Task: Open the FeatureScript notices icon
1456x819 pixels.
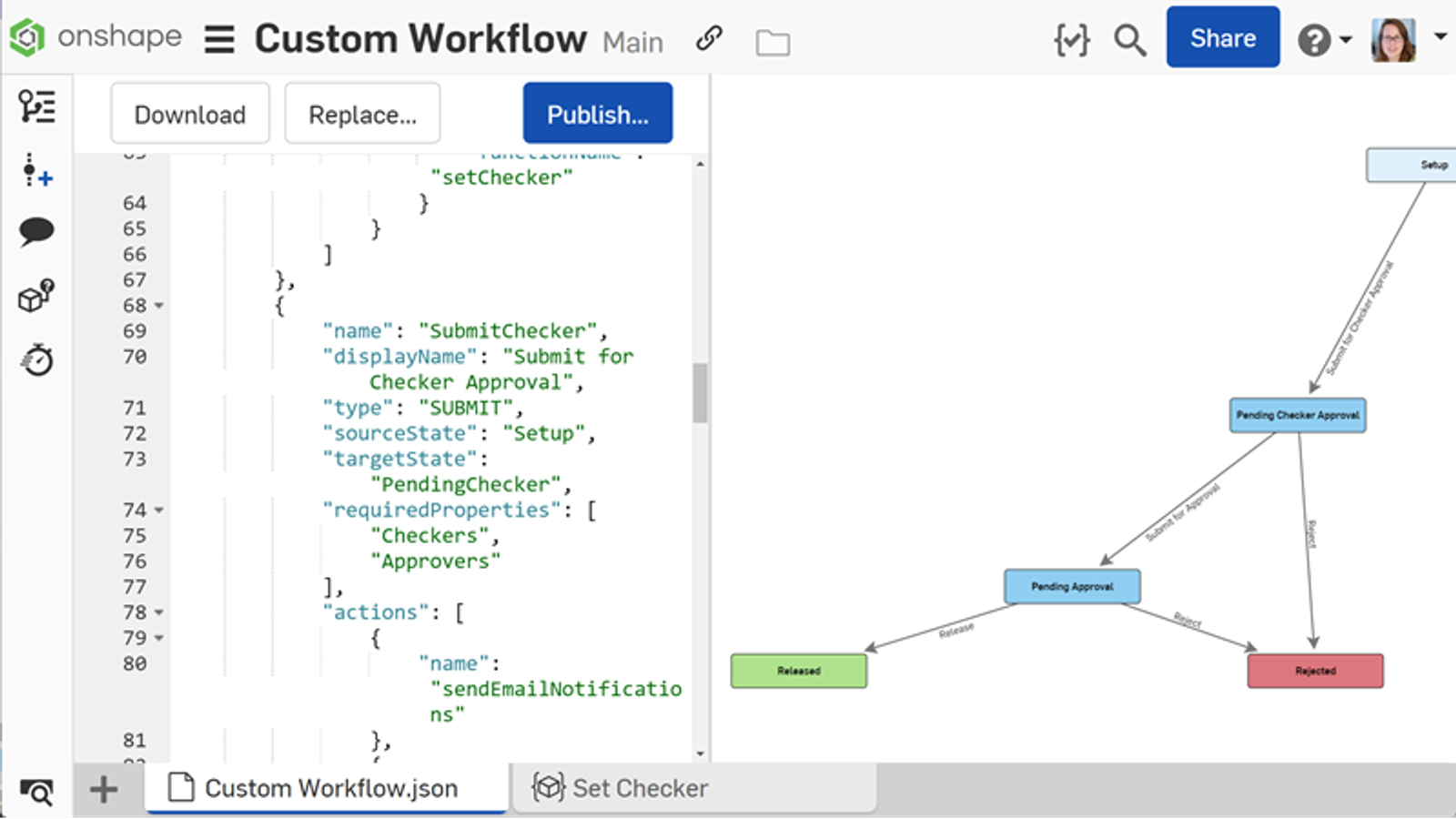Action: (x=1072, y=38)
